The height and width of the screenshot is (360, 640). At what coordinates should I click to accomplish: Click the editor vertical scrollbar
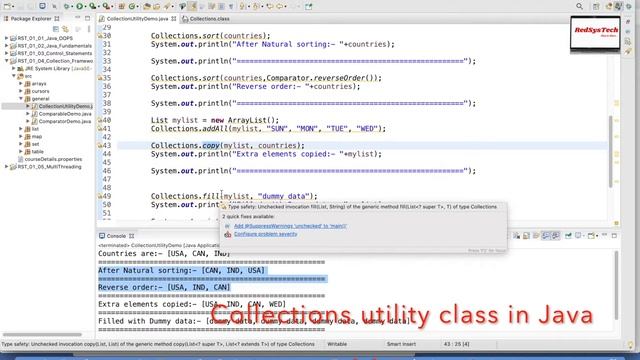[611, 151]
